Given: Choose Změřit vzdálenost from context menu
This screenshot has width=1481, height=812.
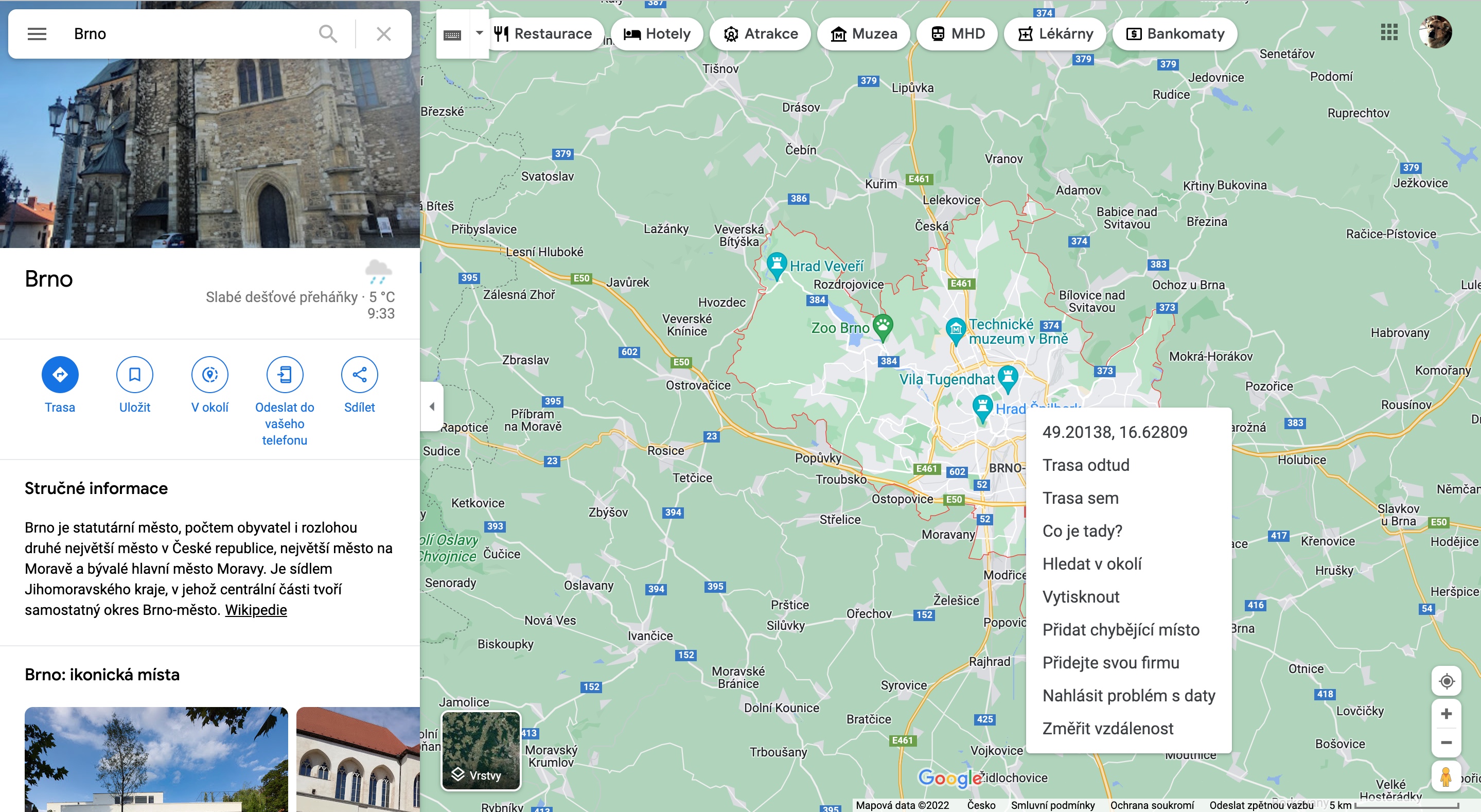Looking at the screenshot, I should (x=1107, y=728).
